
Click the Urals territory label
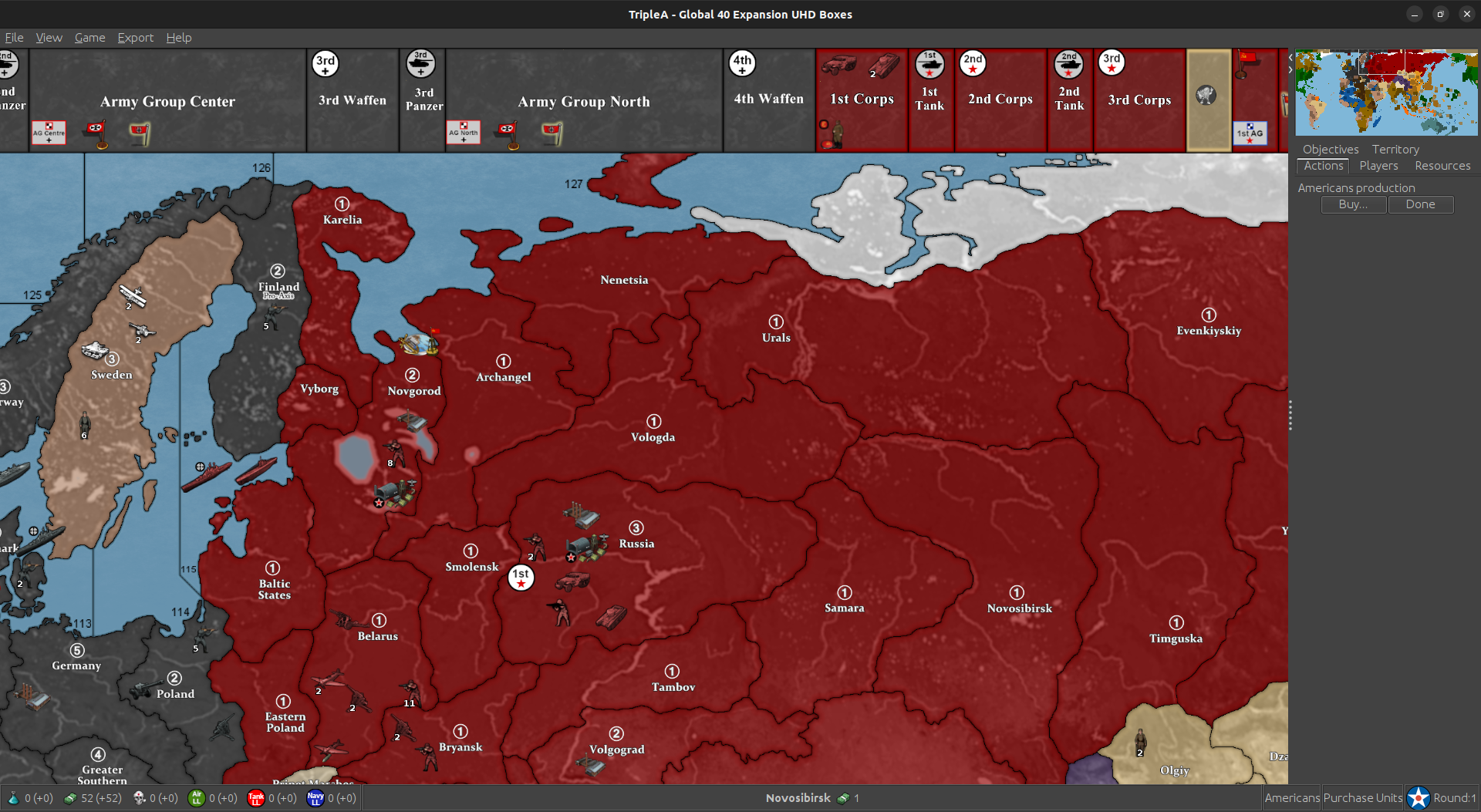click(x=776, y=338)
